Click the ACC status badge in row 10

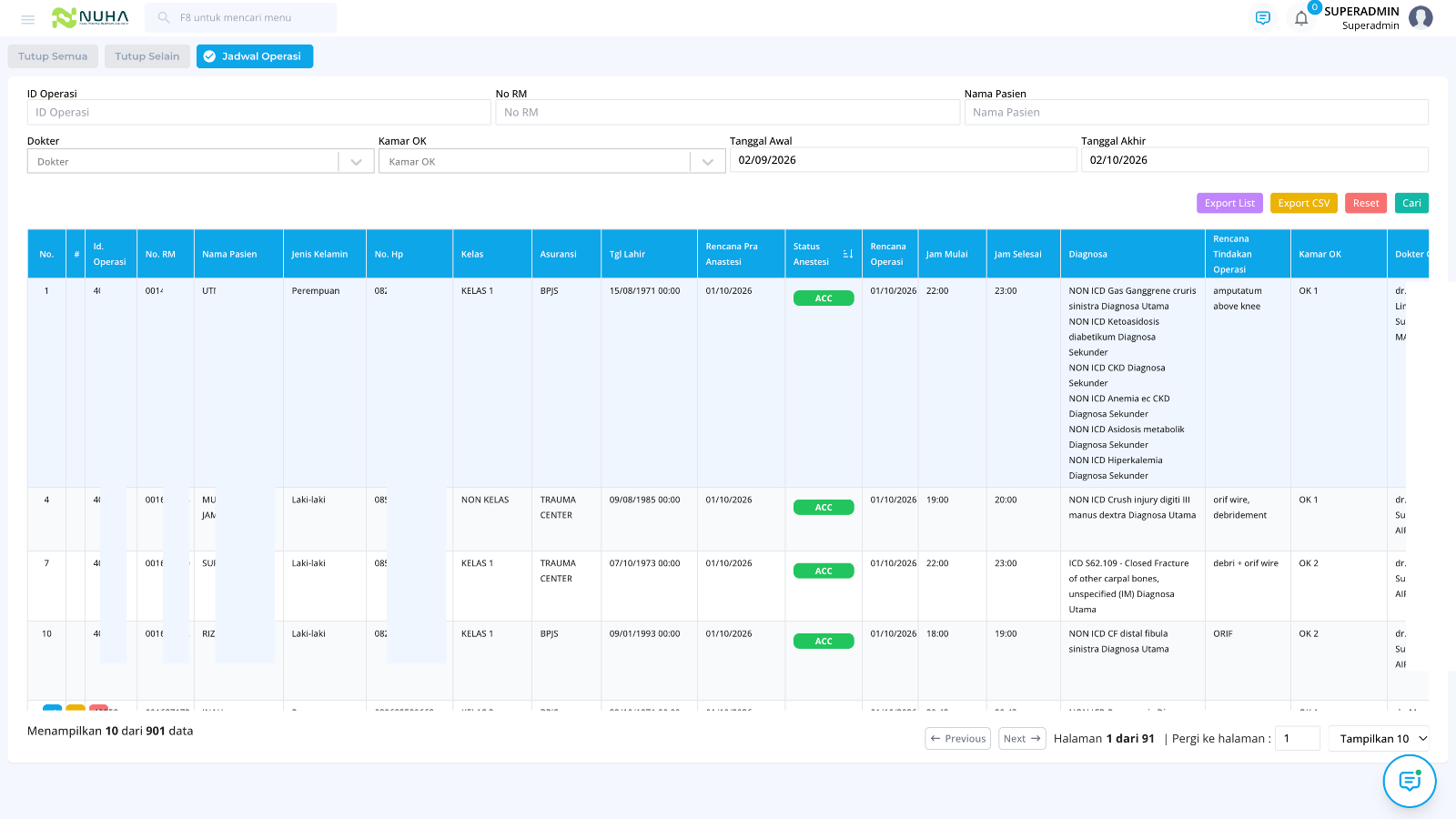pyautogui.click(x=824, y=642)
